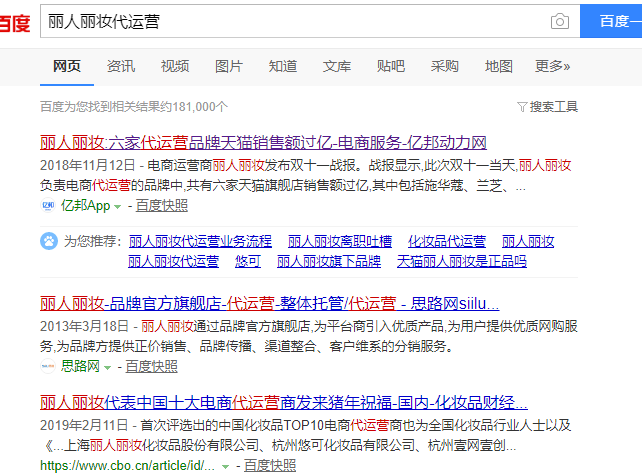The width and height of the screenshot is (642, 476).
Task: Expand the 思路网 dropdown arrow
Action: click(x=108, y=368)
